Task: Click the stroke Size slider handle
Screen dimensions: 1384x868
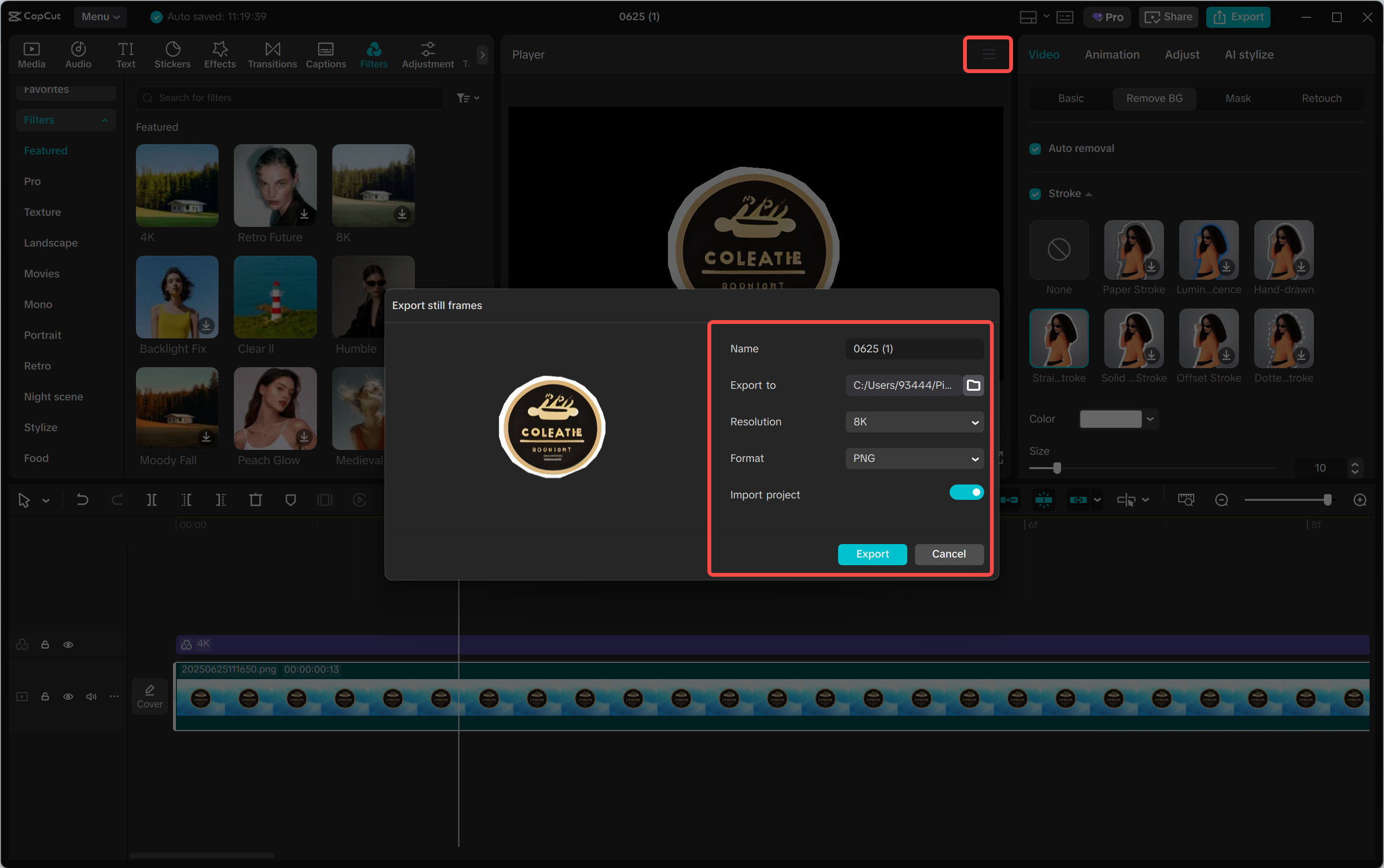Action: point(1057,468)
